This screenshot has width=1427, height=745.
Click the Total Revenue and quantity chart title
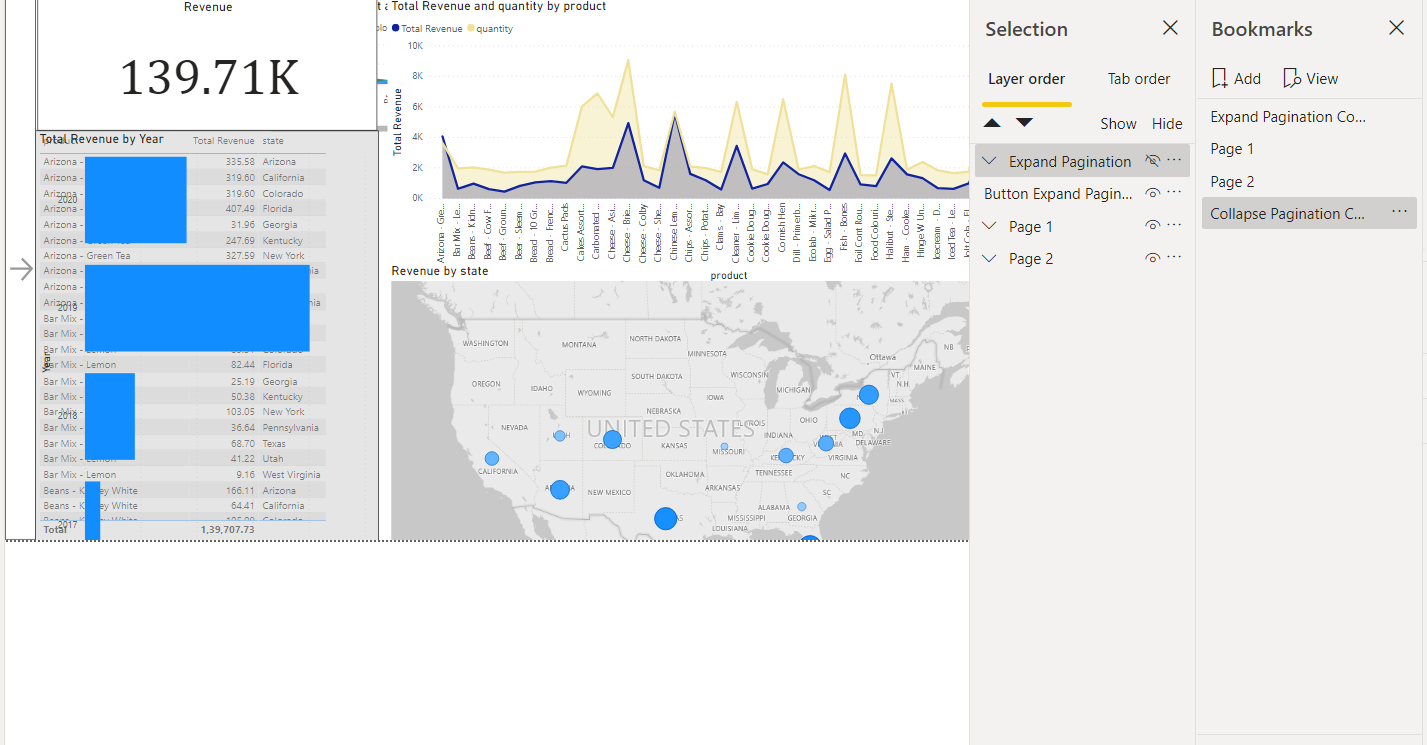click(x=499, y=6)
